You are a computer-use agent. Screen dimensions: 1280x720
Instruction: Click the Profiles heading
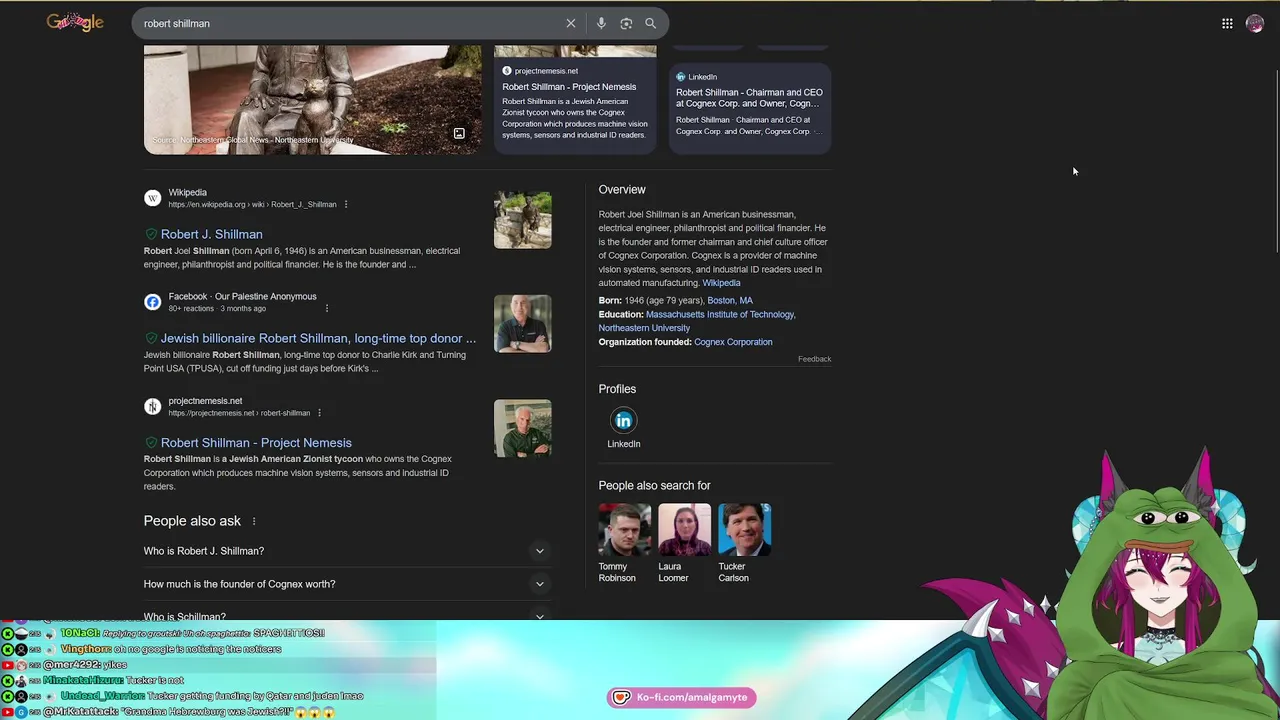click(617, 389)
